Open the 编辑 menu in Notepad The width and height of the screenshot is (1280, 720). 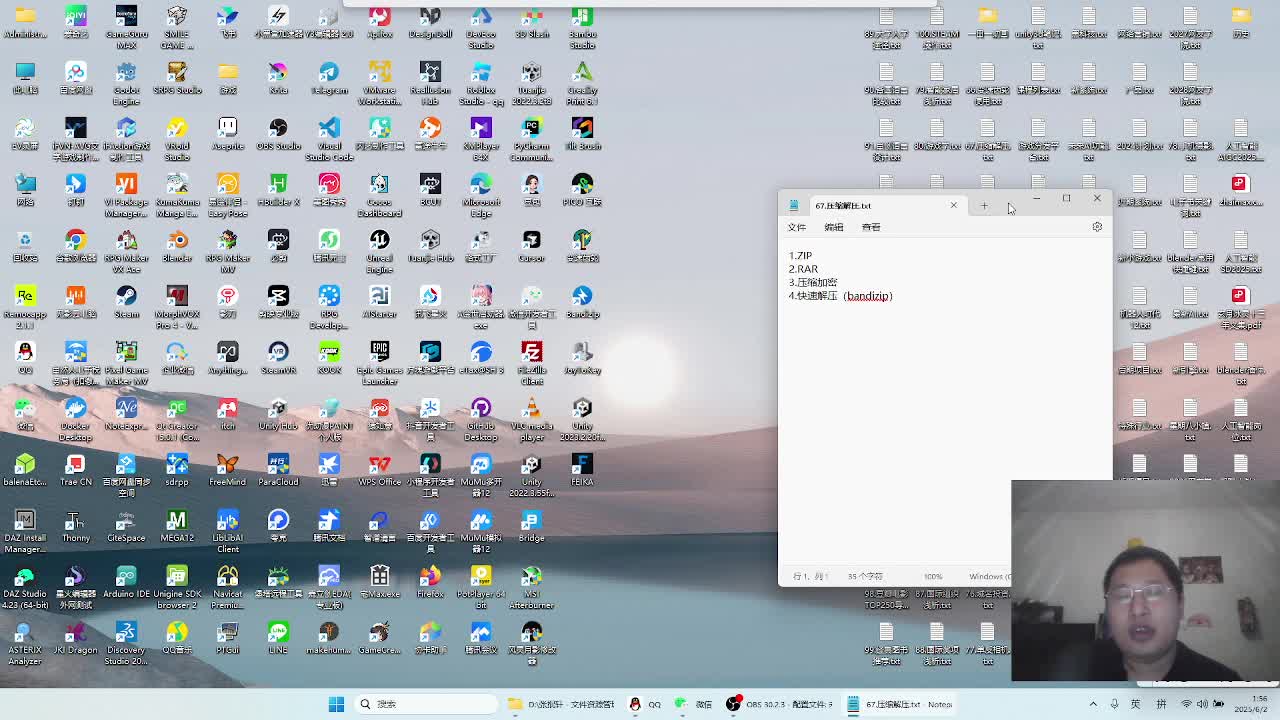[833, 227]
